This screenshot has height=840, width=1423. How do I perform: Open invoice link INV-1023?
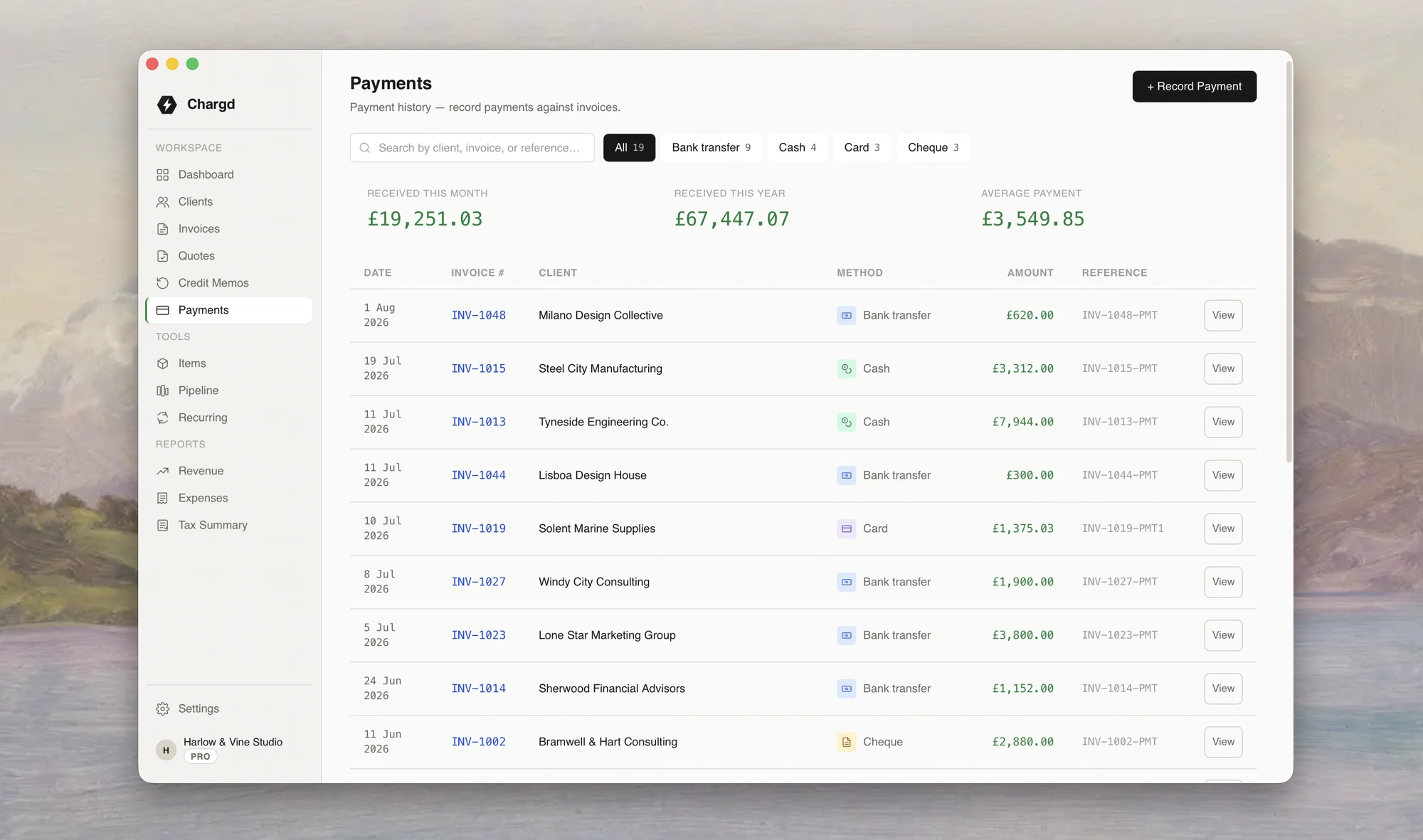478,635
